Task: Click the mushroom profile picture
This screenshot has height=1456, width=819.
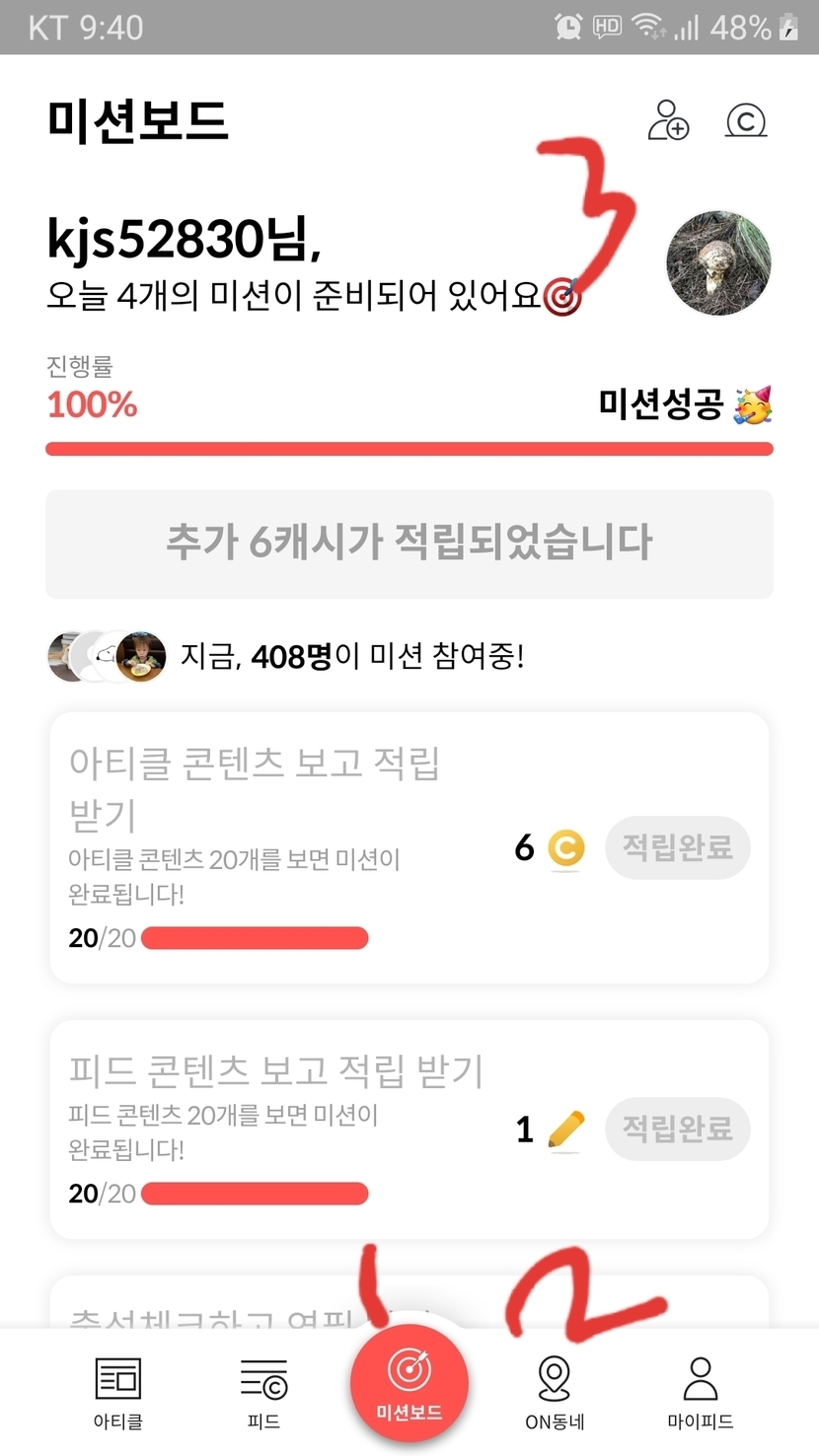Action: click(718, 262)
